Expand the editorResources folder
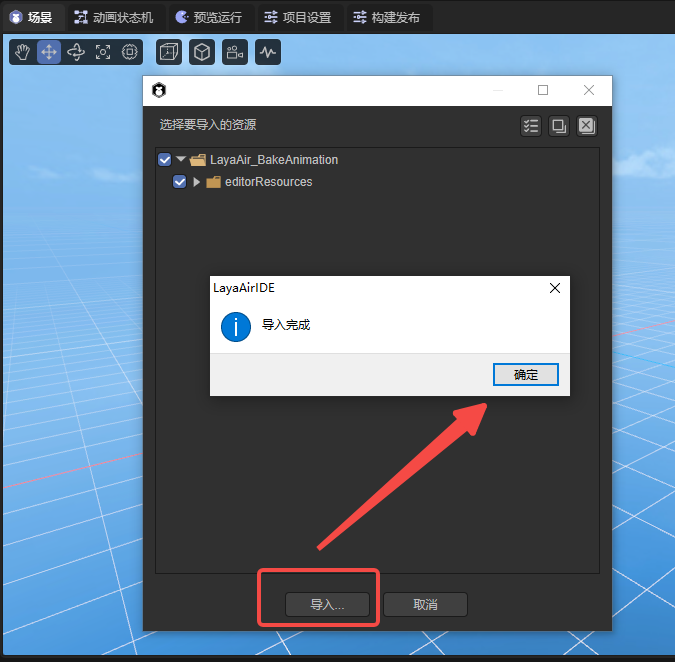Image resolution: width=675 pixels, height=662 pixels. pyautogui.click(x=196, y=182)
